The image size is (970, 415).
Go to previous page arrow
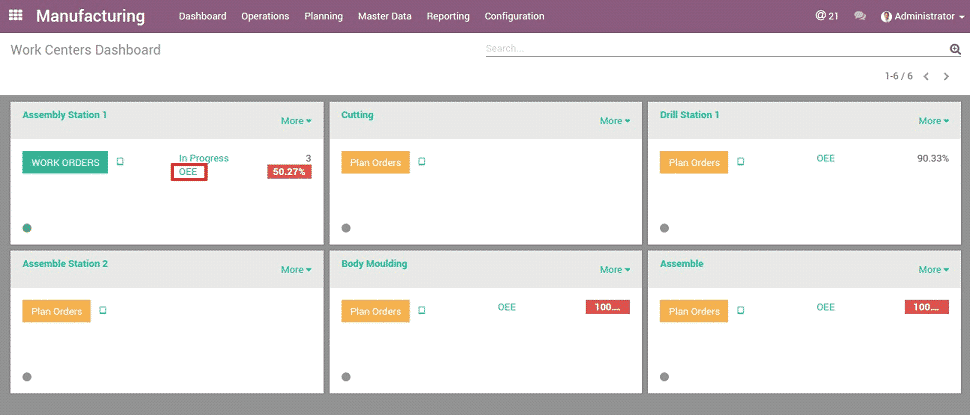[926, 77]
